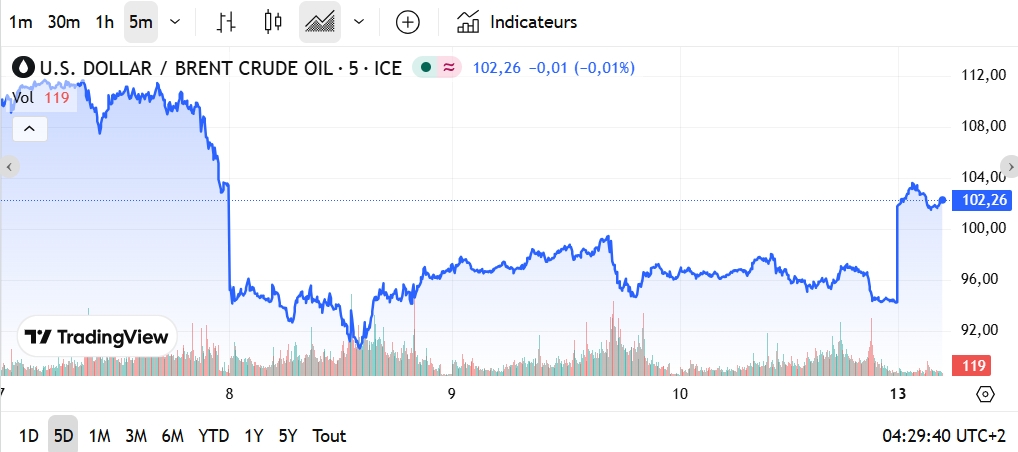Open chart settings gear at bottom right
This screenshot has height=452, width=1018.
[985, 394]
